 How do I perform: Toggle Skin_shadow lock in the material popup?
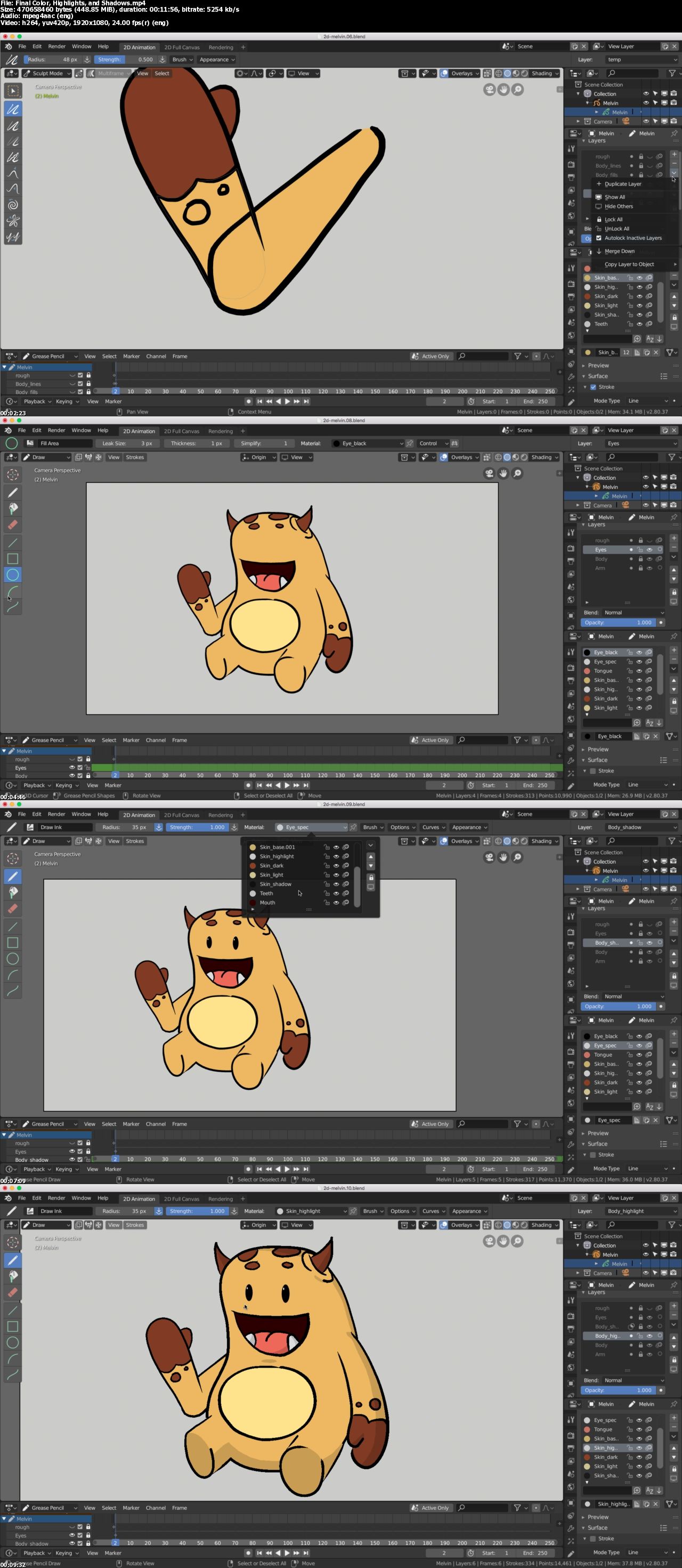327,884
